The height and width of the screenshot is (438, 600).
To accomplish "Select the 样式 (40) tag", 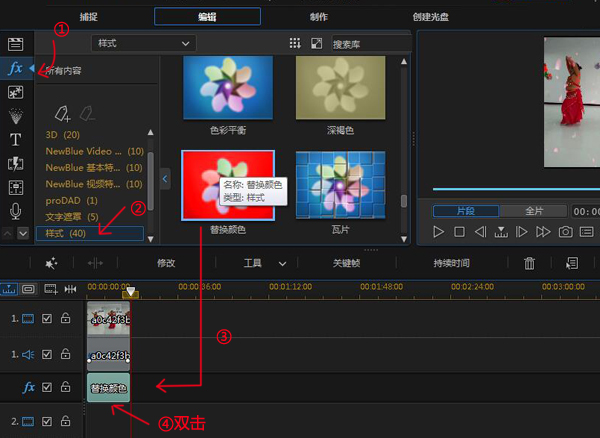I will pos(90,233).
